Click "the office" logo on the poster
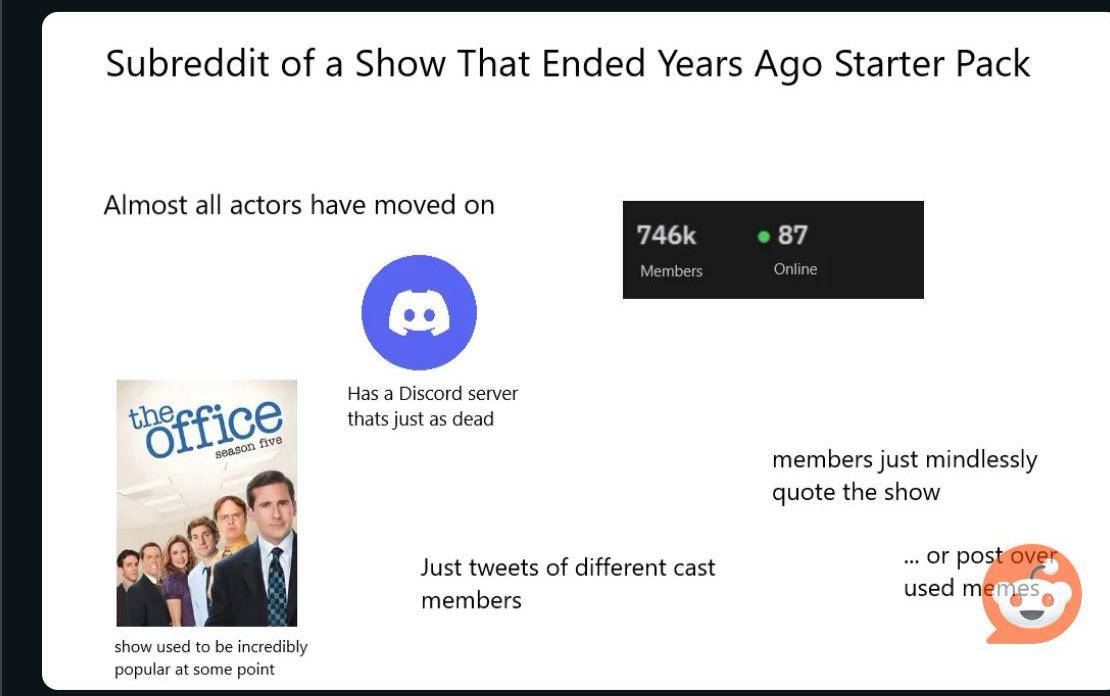Viewport: 1110px width, 696px height. (204, 426)
